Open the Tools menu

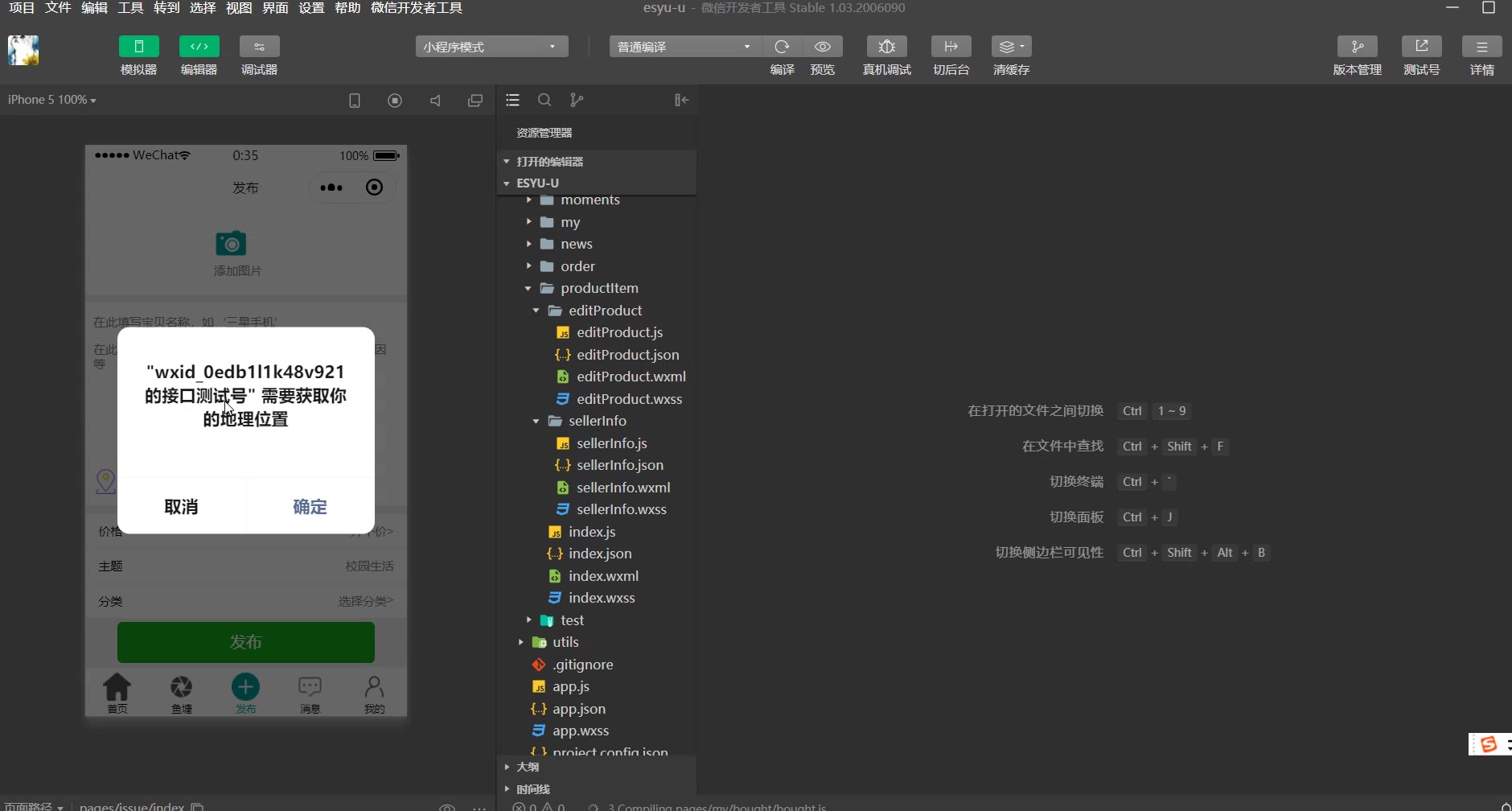point(130,8)
